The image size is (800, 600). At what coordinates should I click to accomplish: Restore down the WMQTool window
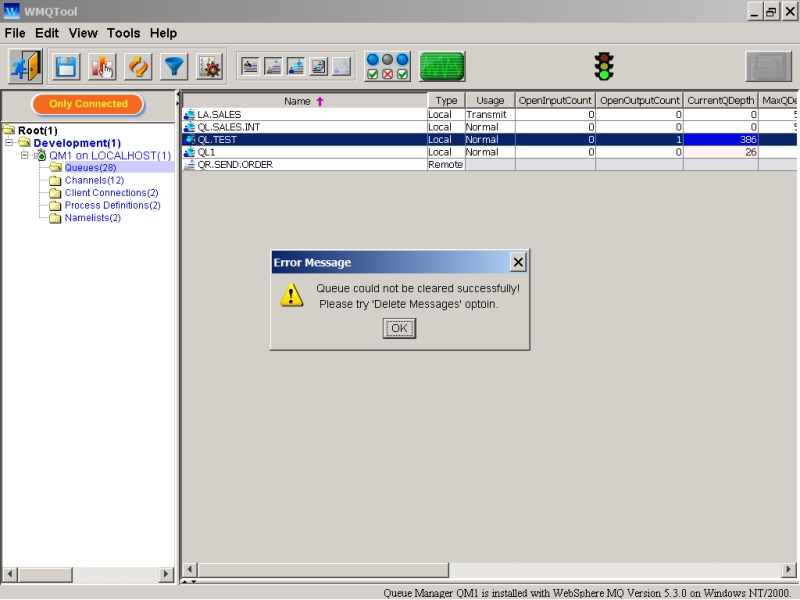[771, 11]
